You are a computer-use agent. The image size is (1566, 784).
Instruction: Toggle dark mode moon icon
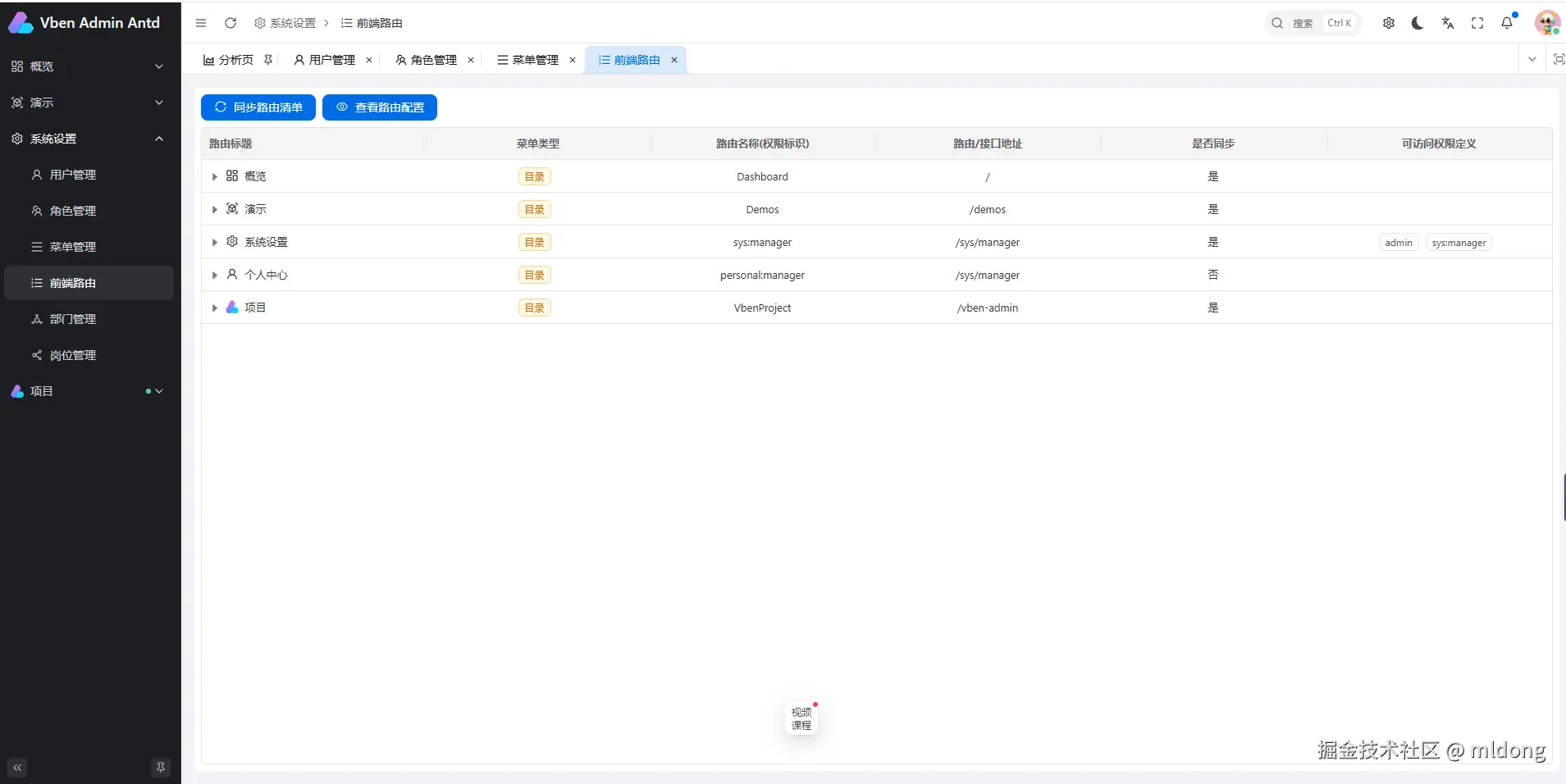1418,23
